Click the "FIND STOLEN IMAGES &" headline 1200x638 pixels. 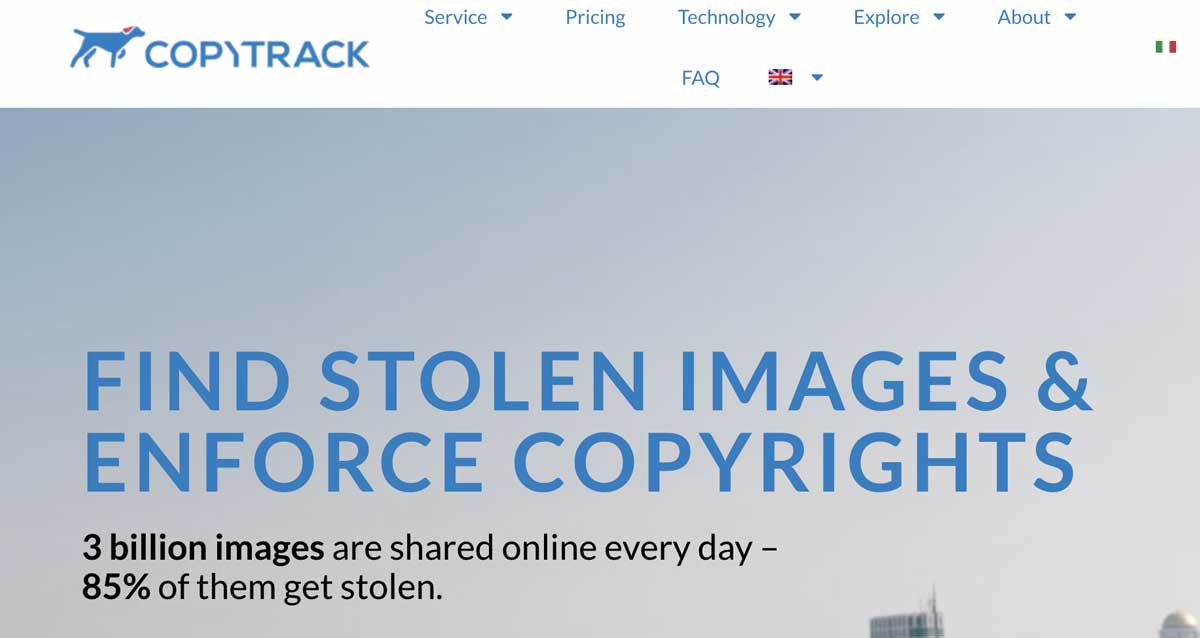(588, 381)
